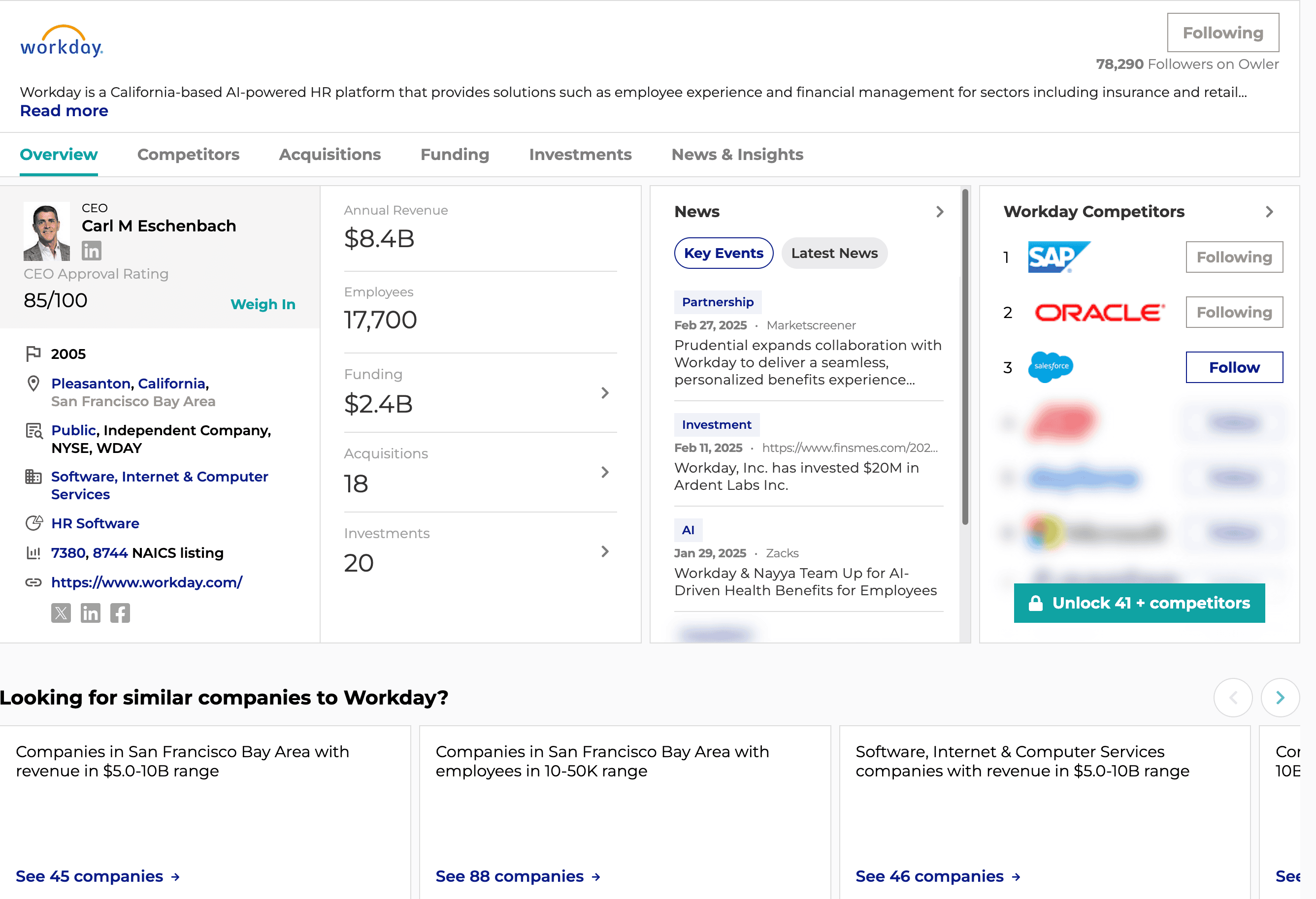Image resolution: width=1316 pixels, height=899 pixels.
Task: Click the Unlock 41+ competitors button
Action: (1139, 603)
